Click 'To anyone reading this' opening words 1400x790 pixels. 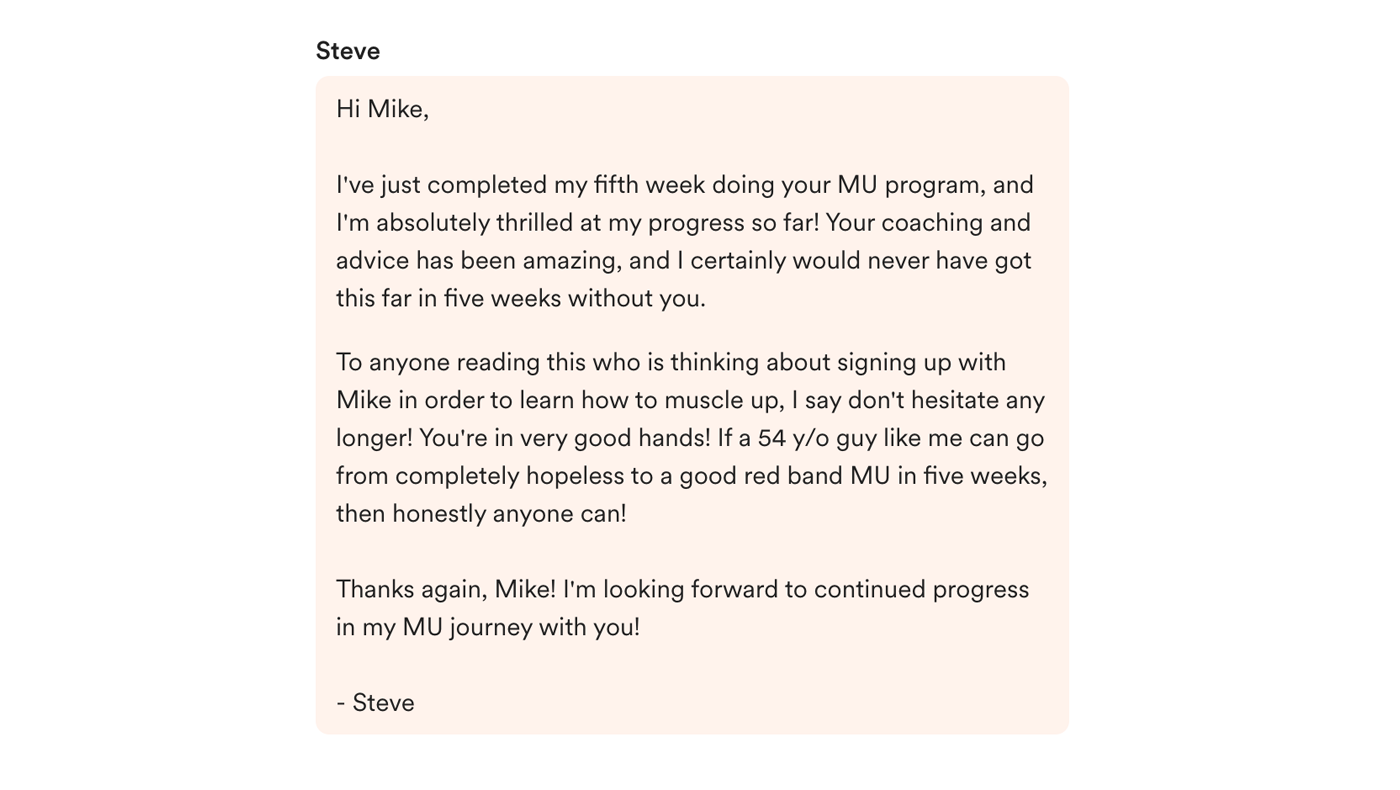(461, 363)
